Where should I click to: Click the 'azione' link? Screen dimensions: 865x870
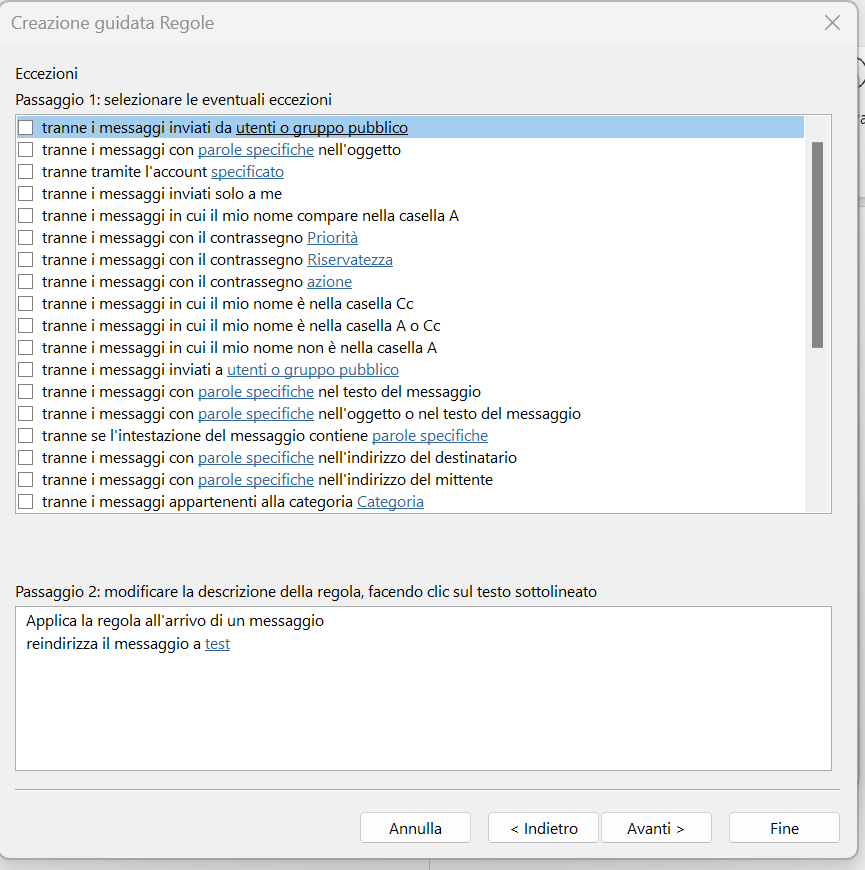pyautogui.click(x=329, y=282)
